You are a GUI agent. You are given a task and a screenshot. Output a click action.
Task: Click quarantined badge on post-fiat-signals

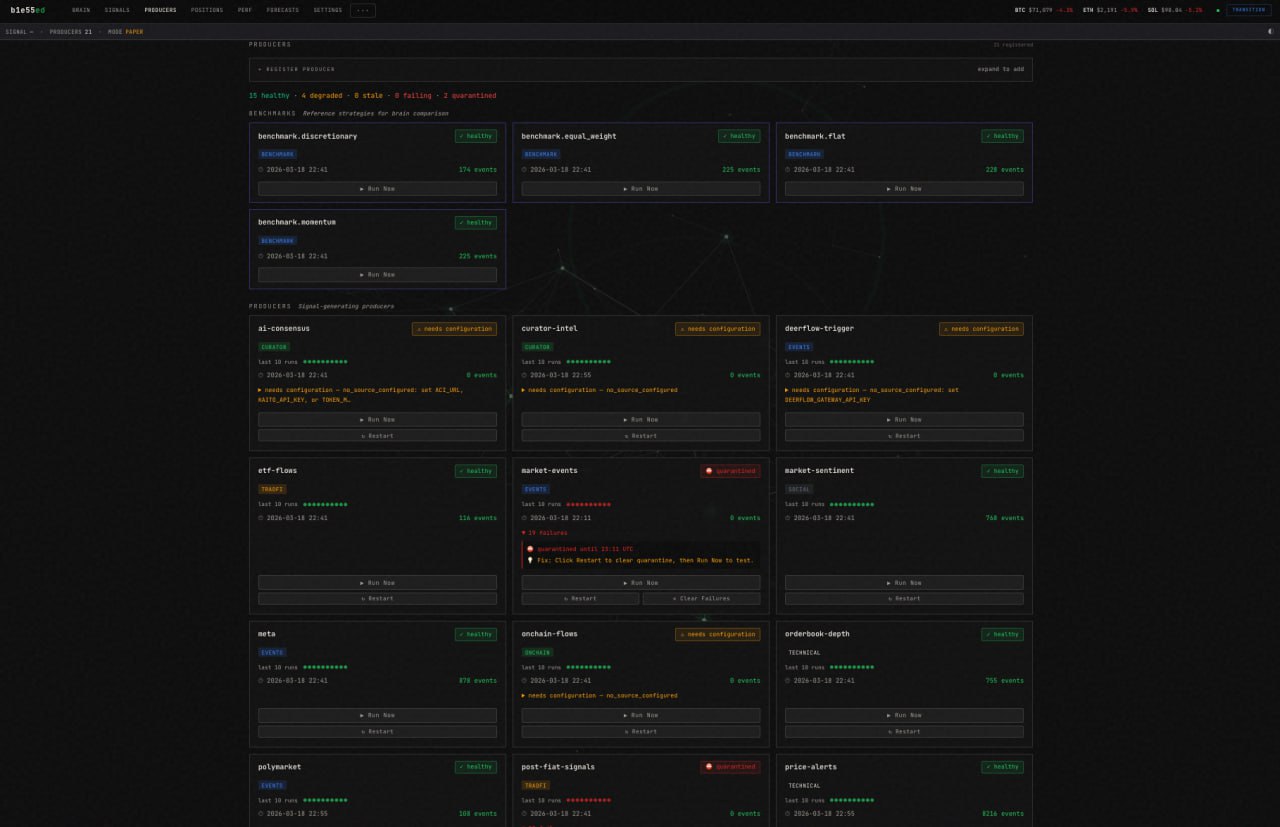(x=730, y=767)
